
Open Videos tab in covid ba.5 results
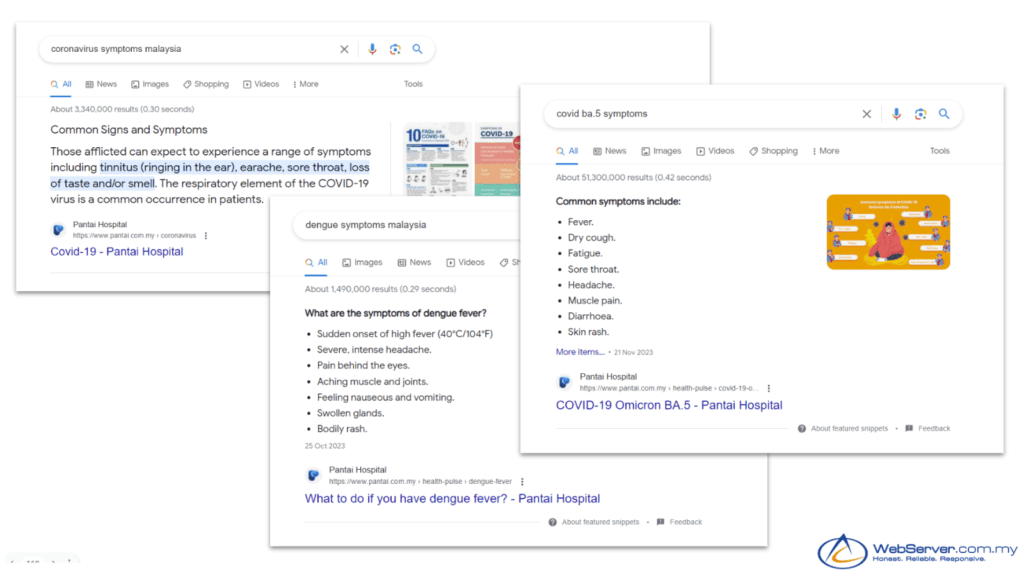click(715, 151)
